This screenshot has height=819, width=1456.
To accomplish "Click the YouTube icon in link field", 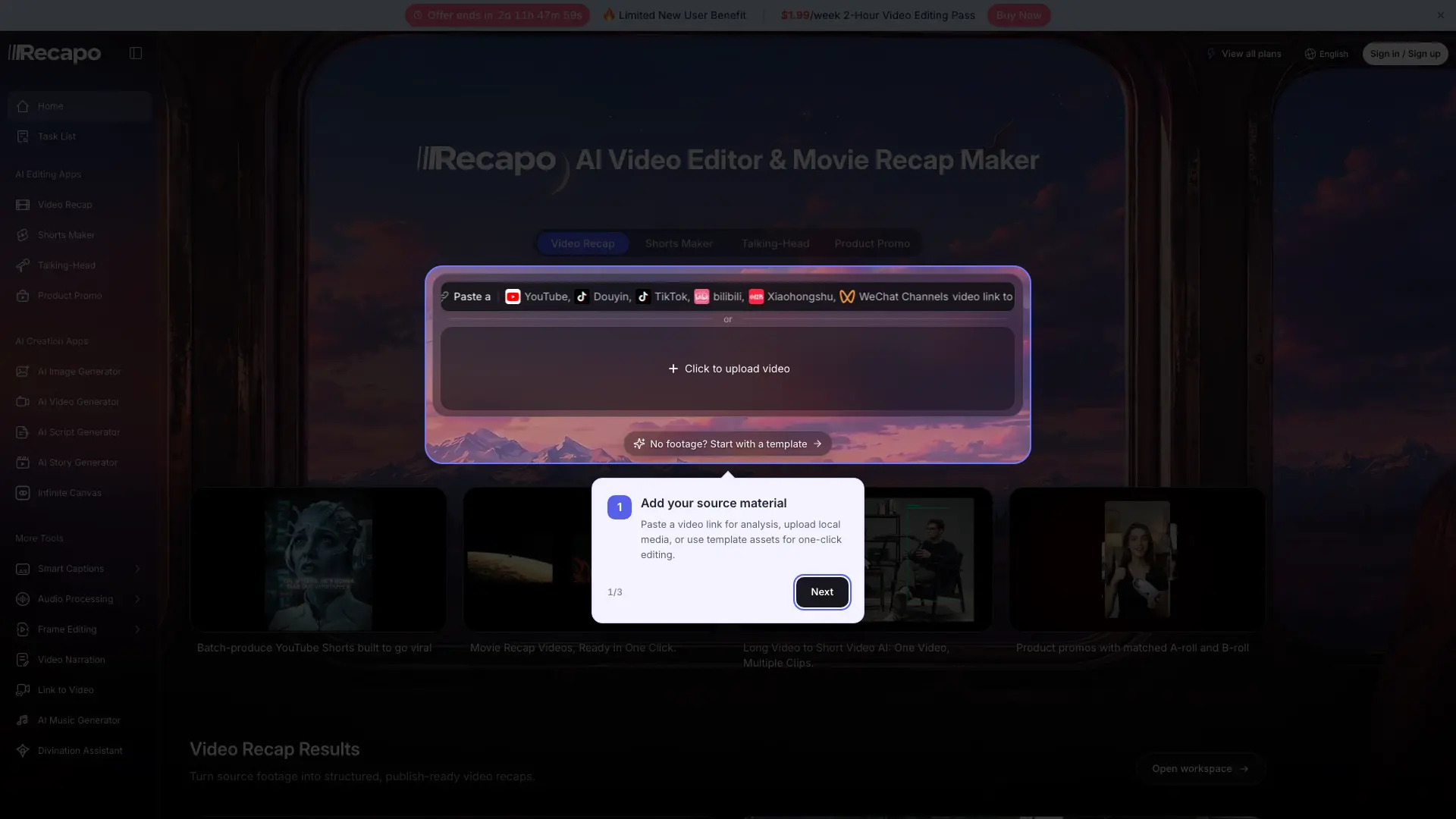I will [513, 297].
